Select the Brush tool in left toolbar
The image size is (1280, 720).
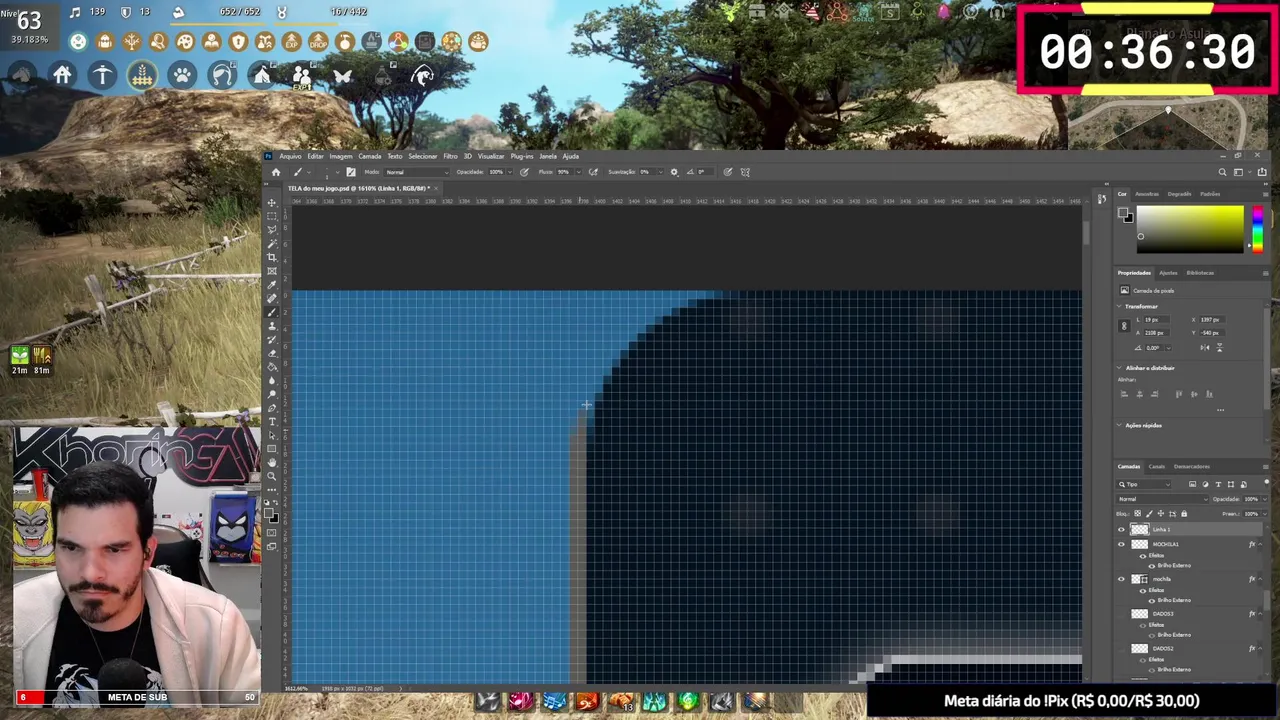click(x=272, y=312)
